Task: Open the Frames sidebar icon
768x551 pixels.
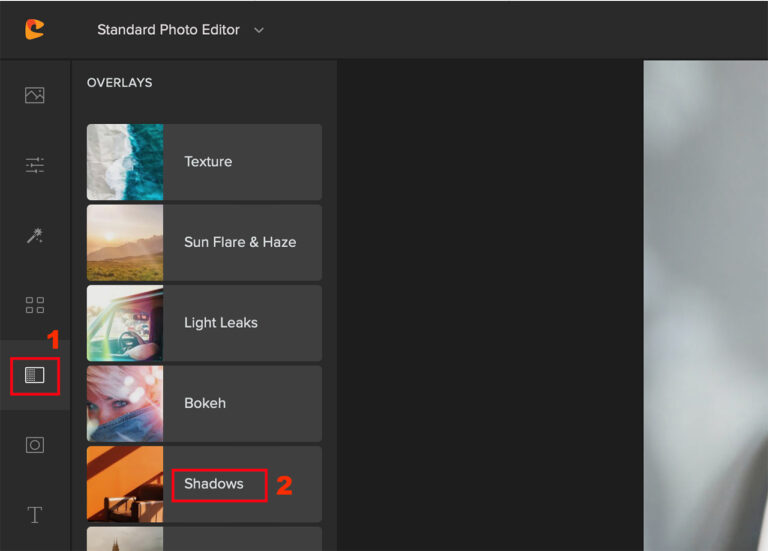Action: coord(35,445)
